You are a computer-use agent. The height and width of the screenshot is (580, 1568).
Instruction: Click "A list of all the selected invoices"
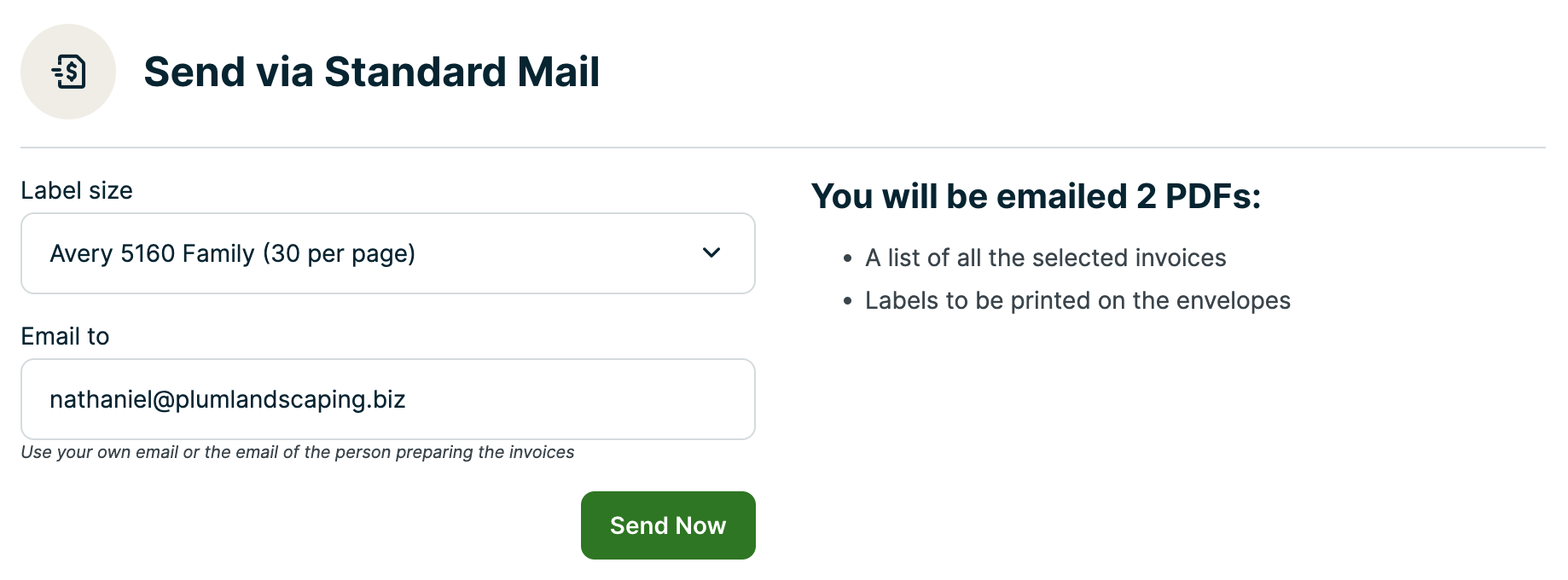point(1045,258)
